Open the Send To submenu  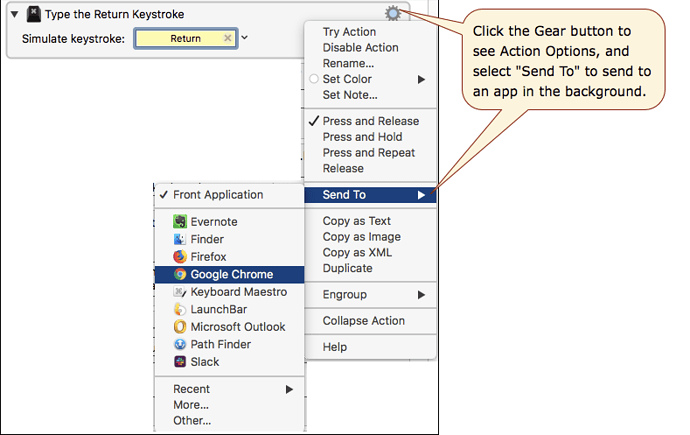[x=370, y=195]
